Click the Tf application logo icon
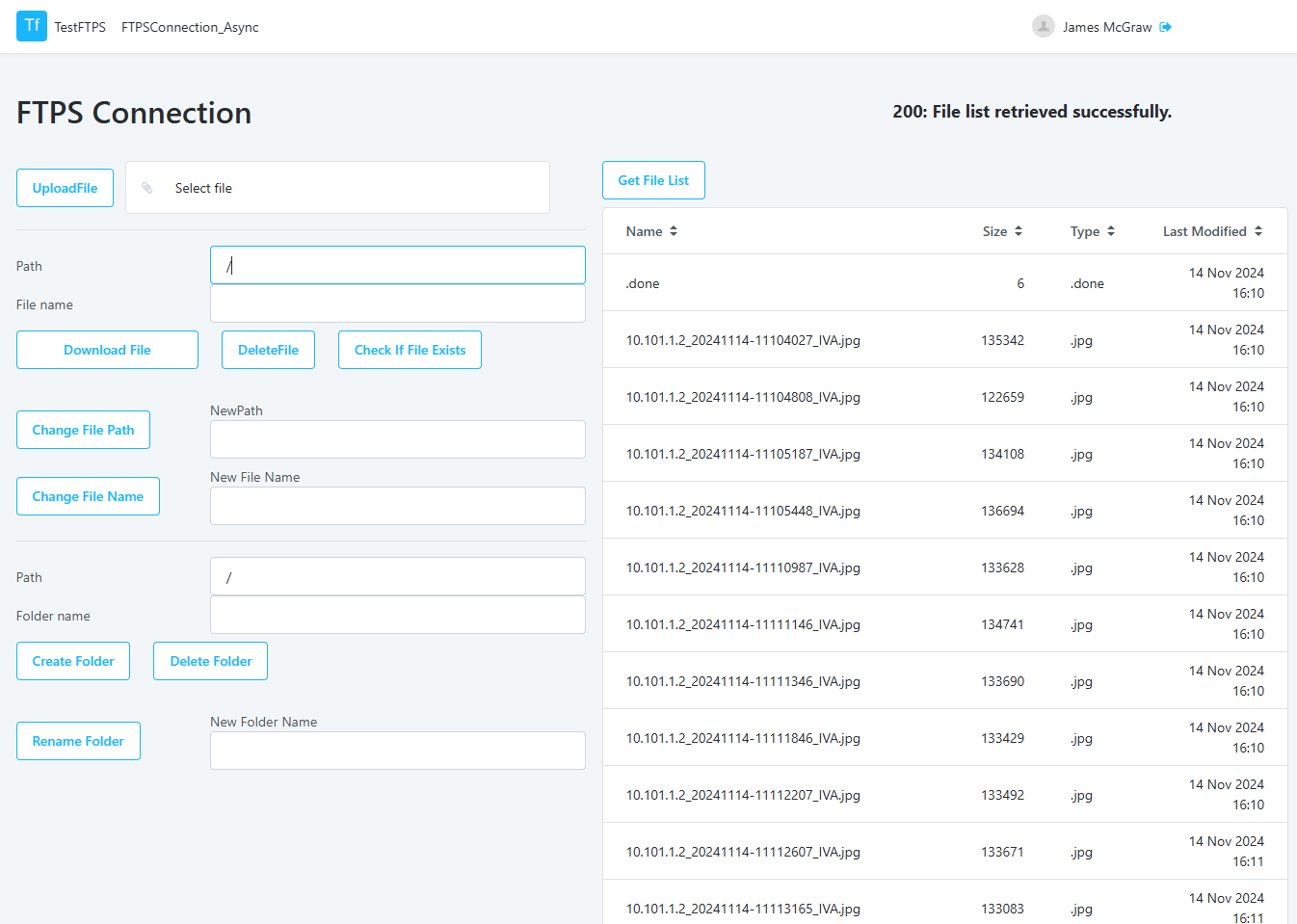 click(32, 26)
